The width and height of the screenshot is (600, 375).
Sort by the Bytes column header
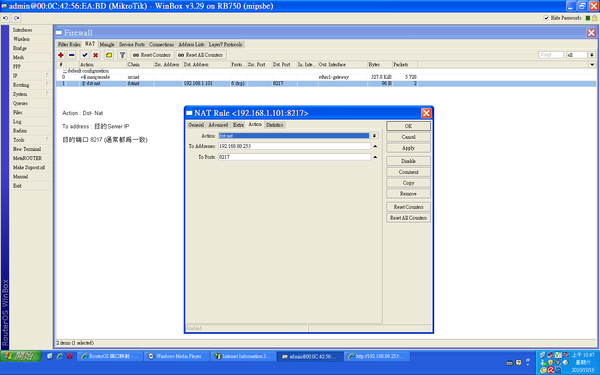(380, 65)
